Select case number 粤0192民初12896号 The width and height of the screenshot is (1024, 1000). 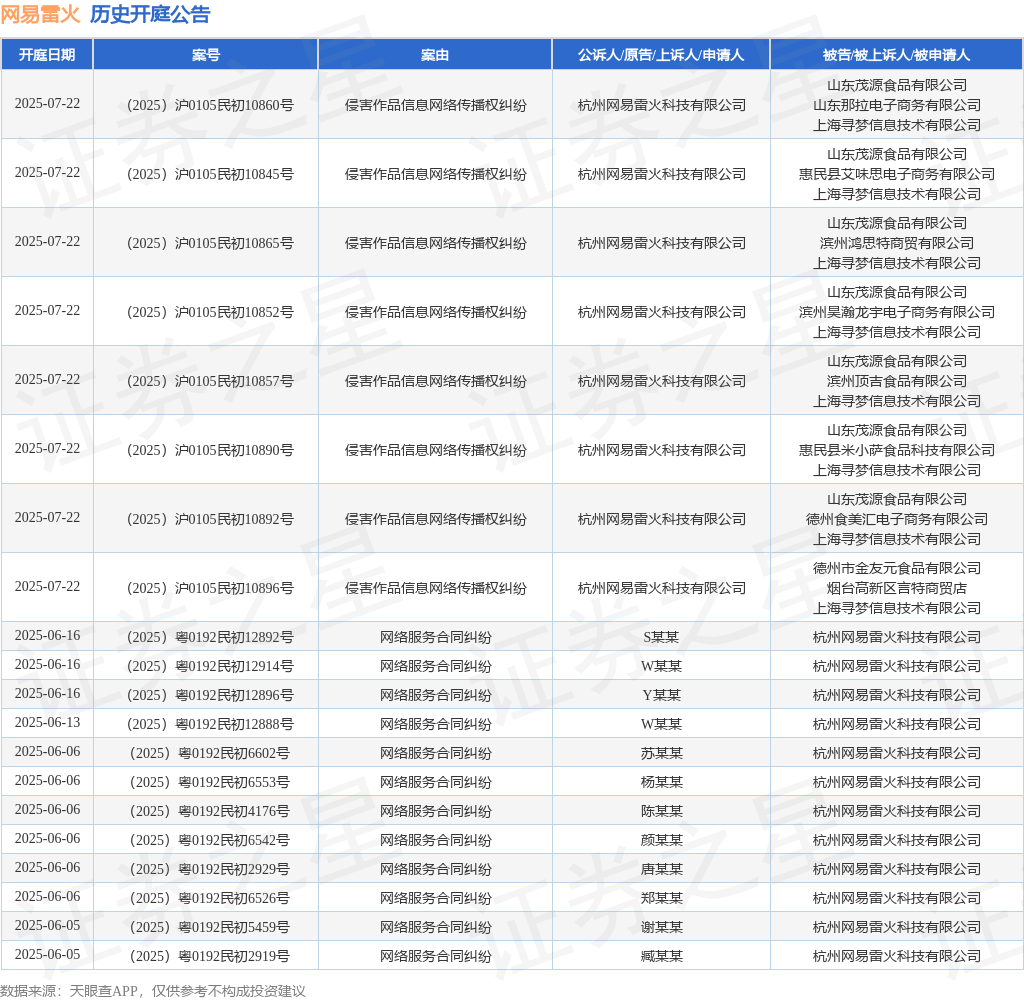coord(210,695)
